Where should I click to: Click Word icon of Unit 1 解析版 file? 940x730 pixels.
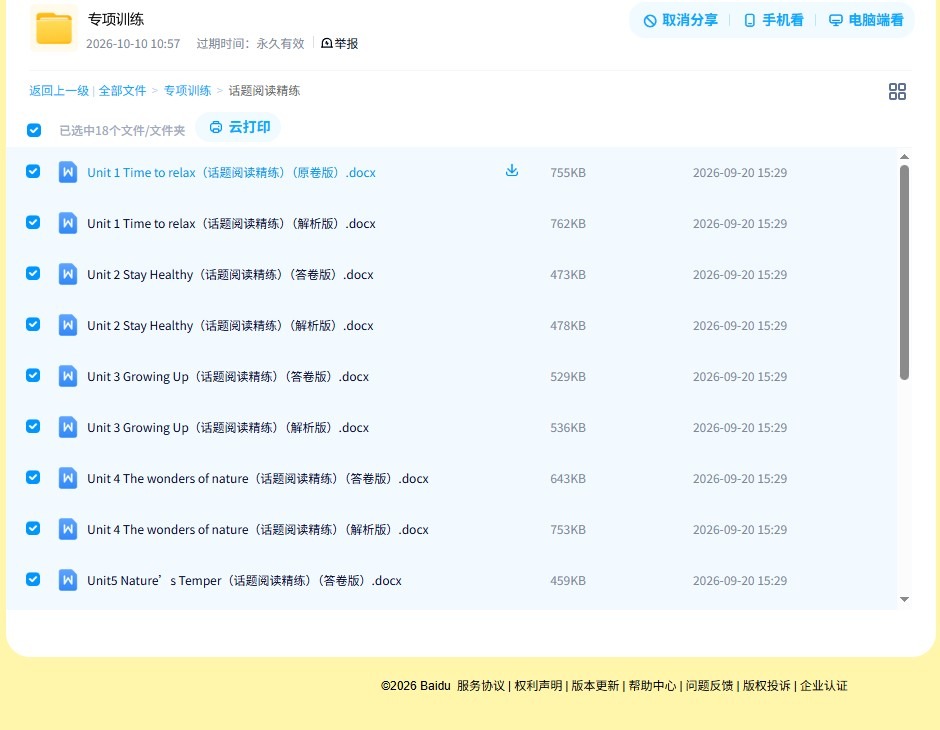pyautogui.click(x=68, y=223)
